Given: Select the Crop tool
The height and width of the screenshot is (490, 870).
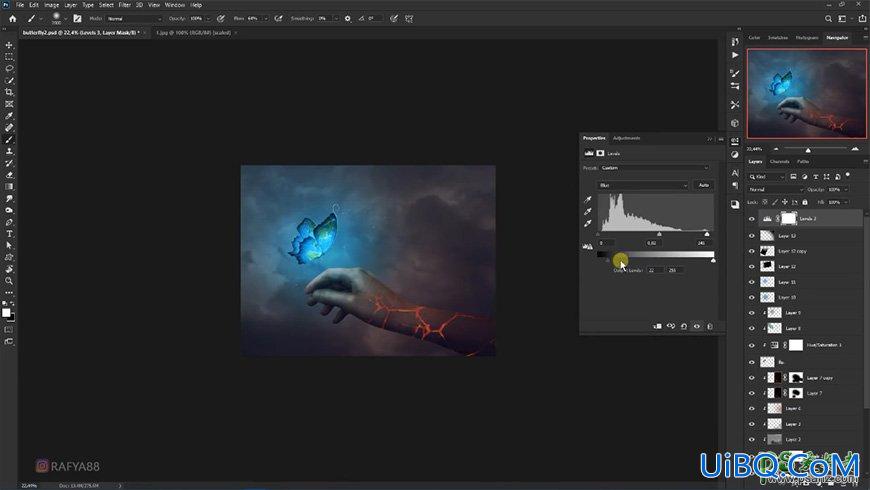Looking at the screenshot, I should click(x=9, y=92).
